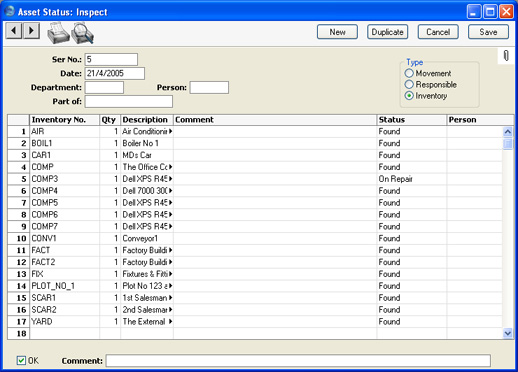Viewport: 518px width, 372px height.
Task: Click the Conveyor1 description cell
Action: [147, 238]
